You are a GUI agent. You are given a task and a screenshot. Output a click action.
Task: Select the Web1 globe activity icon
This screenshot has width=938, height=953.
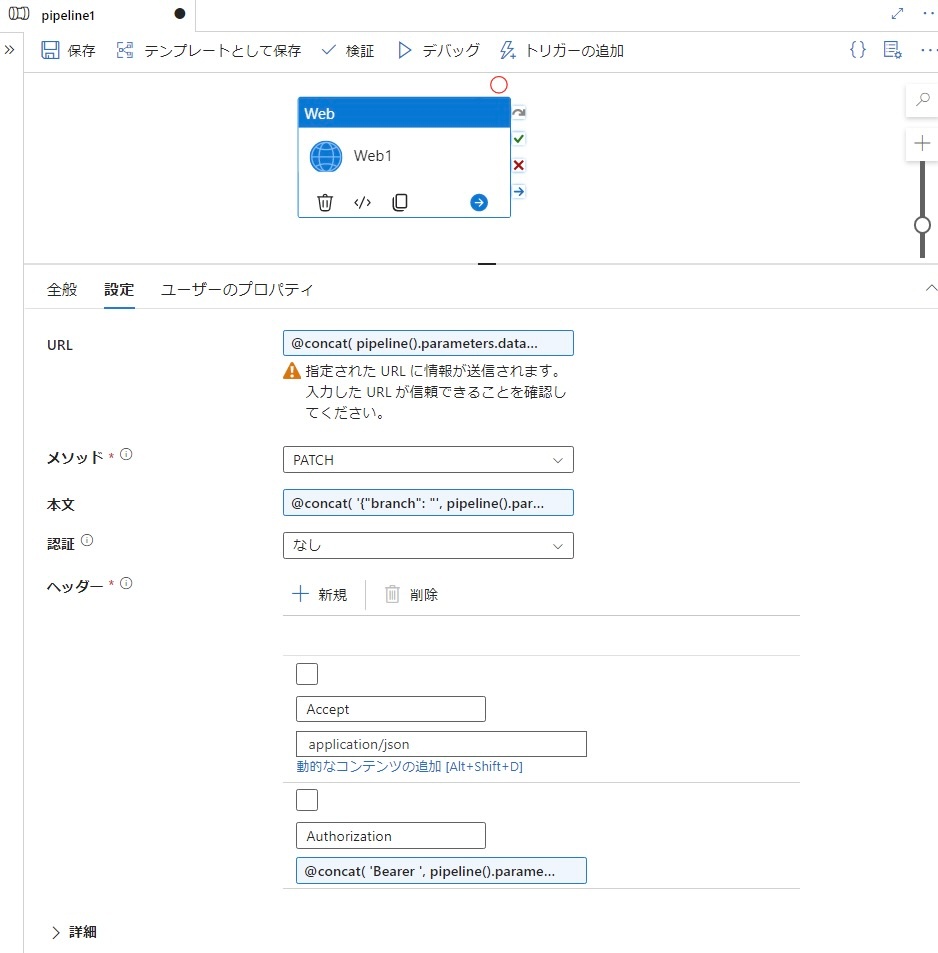[x=326, y=156]
